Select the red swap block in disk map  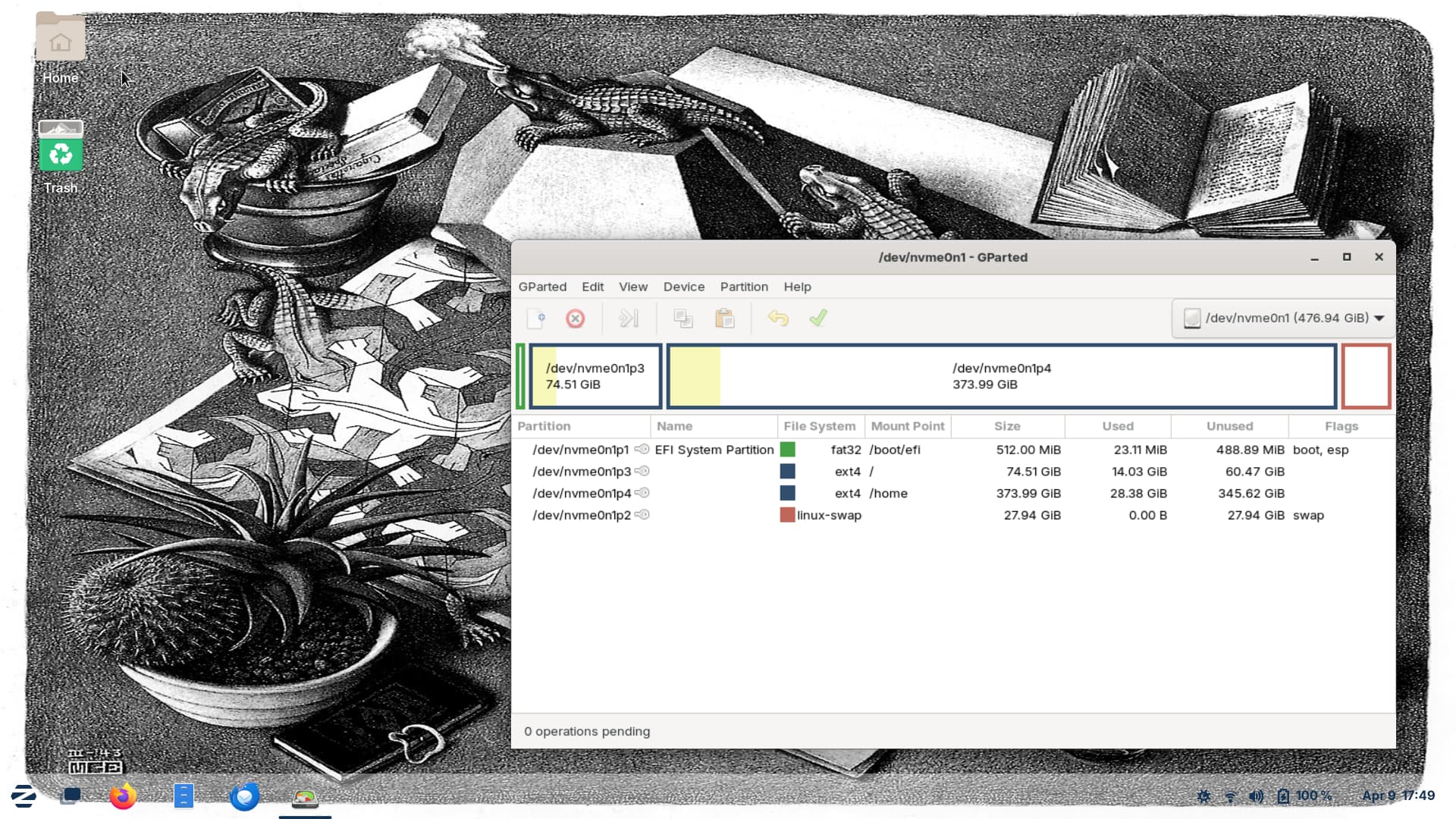coord(1366,376)
